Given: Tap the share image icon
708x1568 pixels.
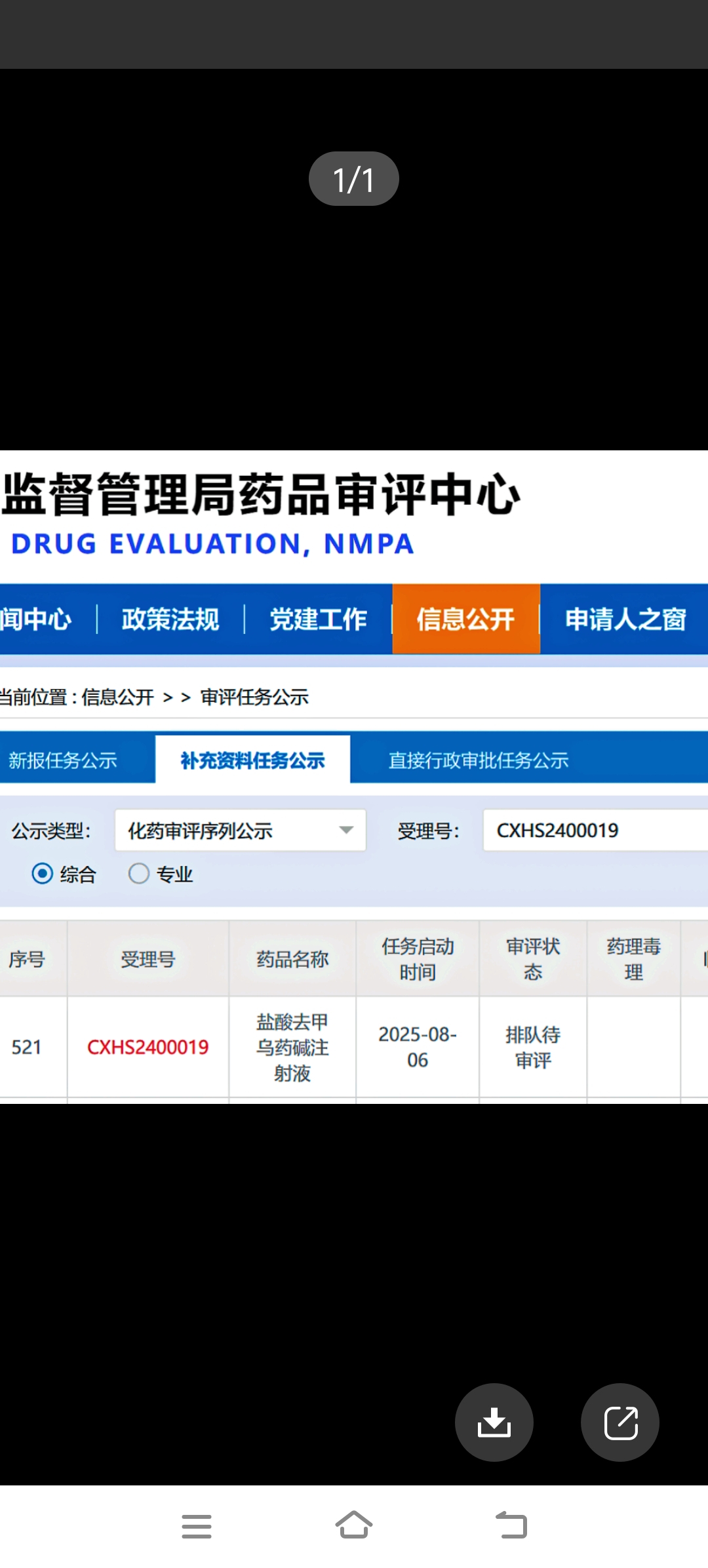Looking at the screenshot, I should click(620, 1422).
